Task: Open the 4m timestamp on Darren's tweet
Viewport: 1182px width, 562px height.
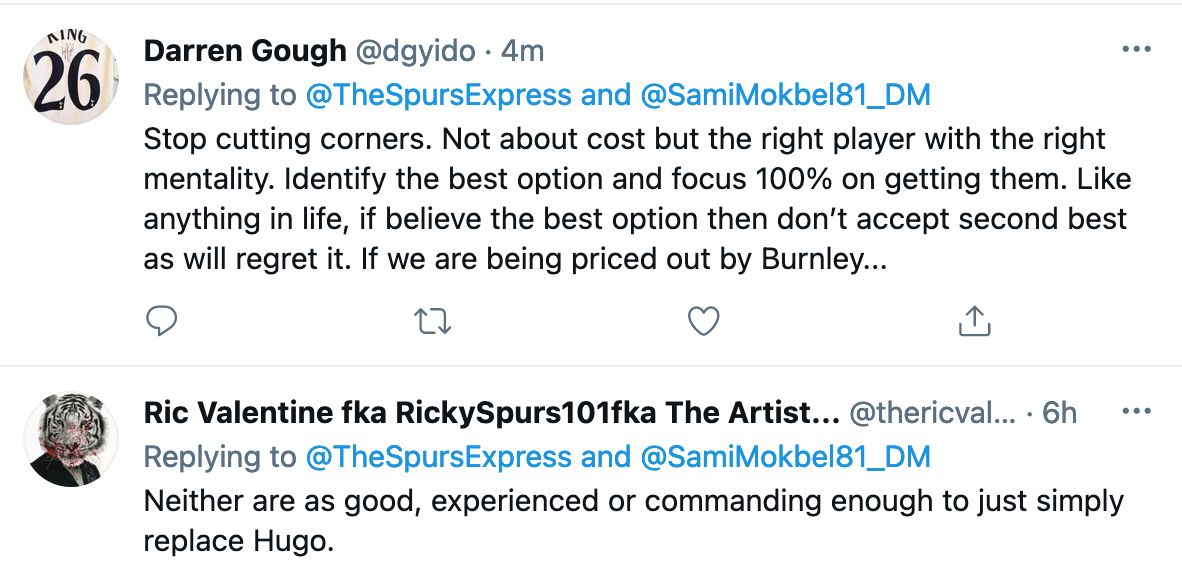Action: coord(521,51)
